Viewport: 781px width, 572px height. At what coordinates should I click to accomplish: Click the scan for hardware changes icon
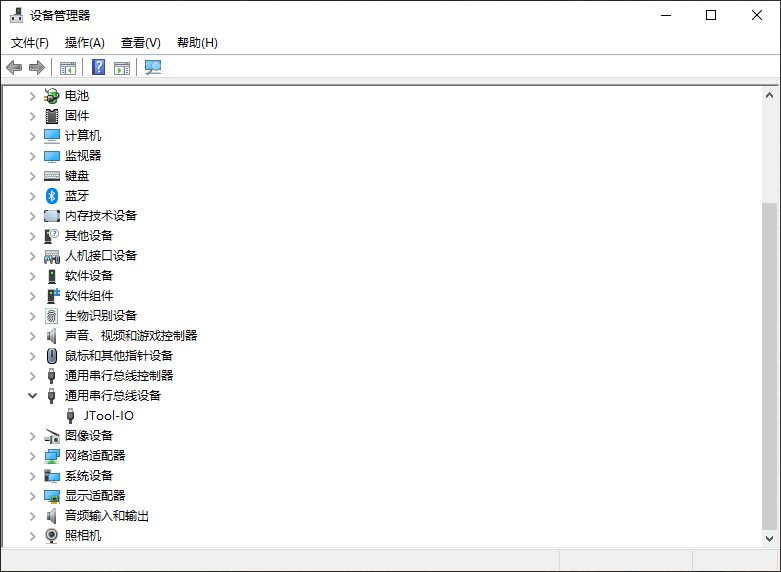pos(153,67)
